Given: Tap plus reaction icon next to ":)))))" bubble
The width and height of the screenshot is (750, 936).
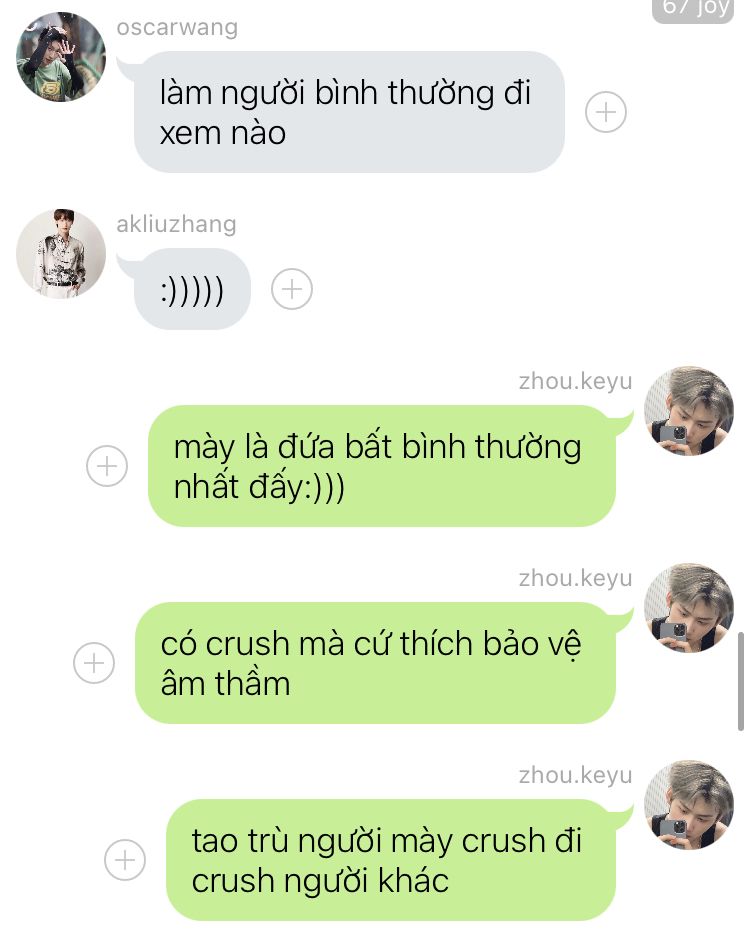Looking at the screenshot, I should click(291, 289).
